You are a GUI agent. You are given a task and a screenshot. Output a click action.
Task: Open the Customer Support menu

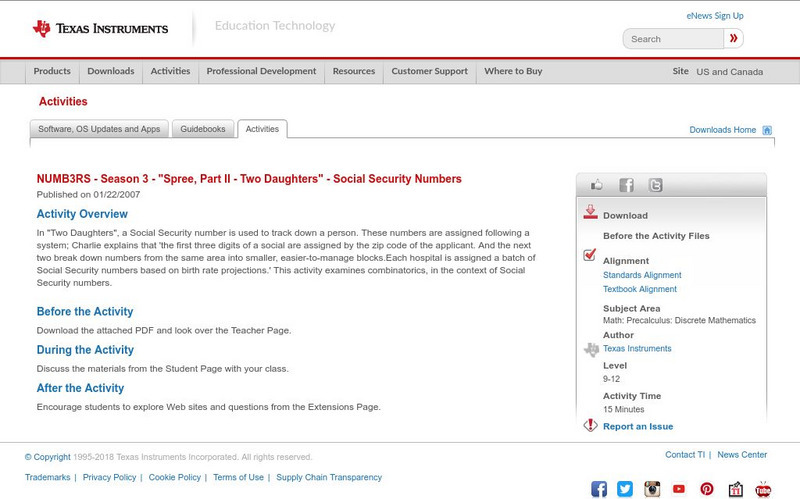[430, 71]
